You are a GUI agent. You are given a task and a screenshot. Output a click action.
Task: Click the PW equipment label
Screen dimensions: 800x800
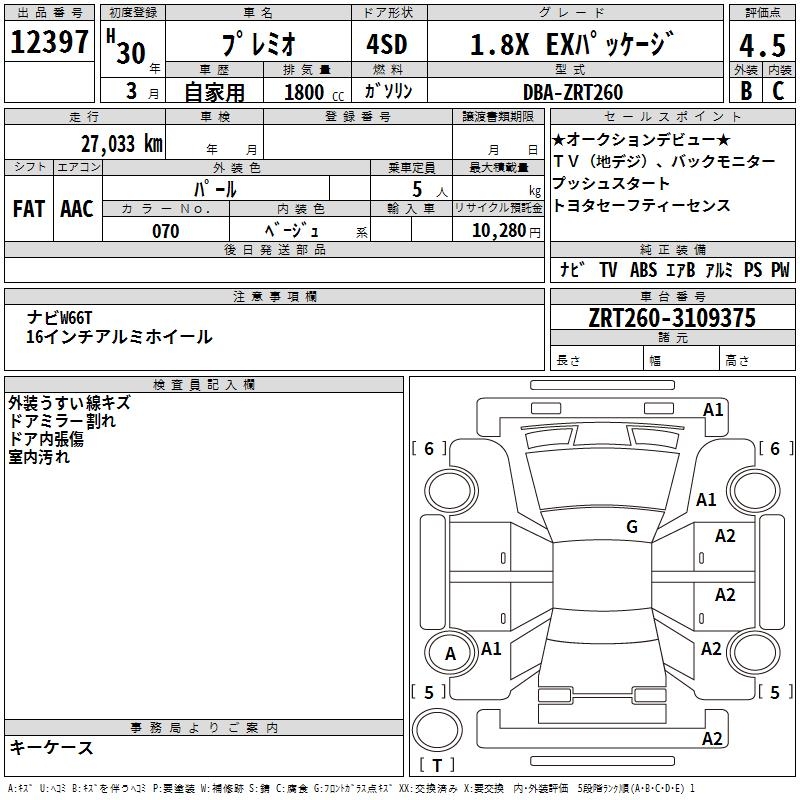tap(780, 270)
